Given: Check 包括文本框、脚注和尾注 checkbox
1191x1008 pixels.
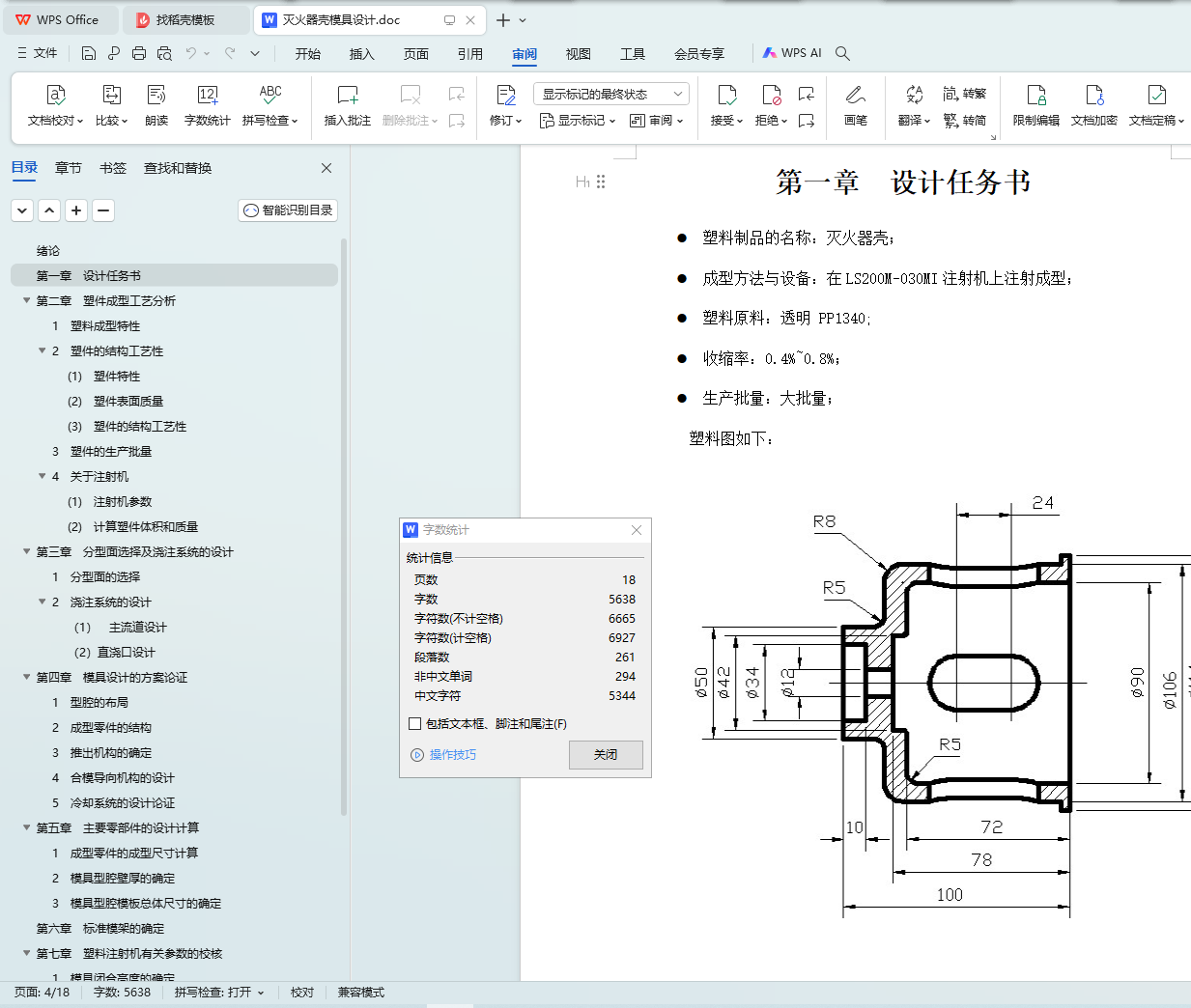Looking at the screenshot, I should tap(414, 723).
